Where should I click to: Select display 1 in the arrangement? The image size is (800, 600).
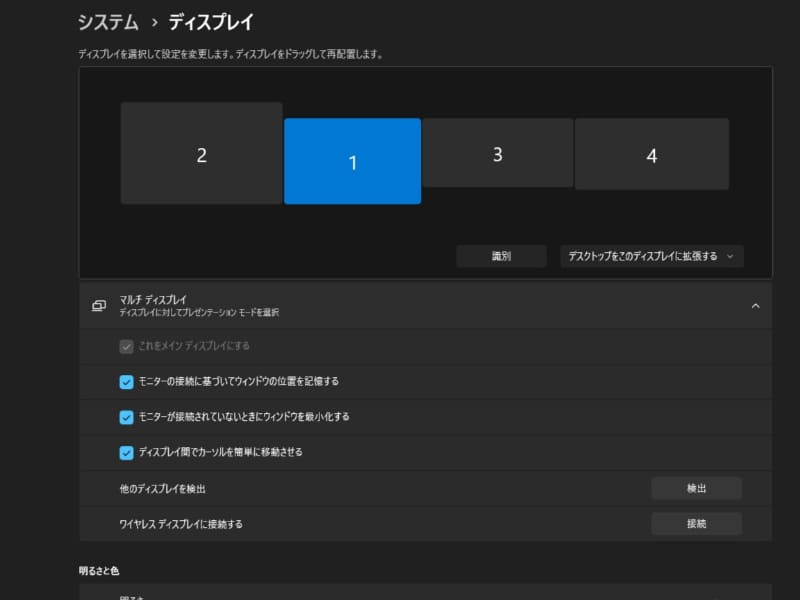(x=353, y=161)
